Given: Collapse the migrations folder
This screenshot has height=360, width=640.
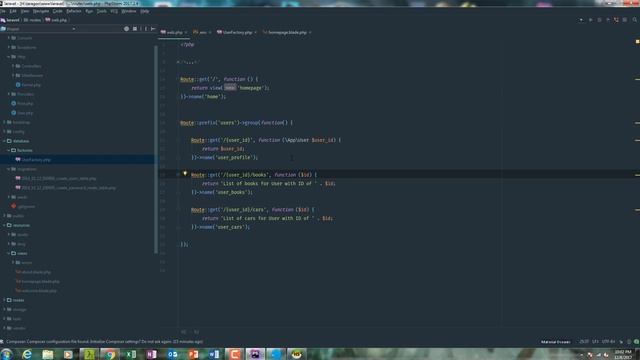Looking at the screenshot, I should point(9,169).
